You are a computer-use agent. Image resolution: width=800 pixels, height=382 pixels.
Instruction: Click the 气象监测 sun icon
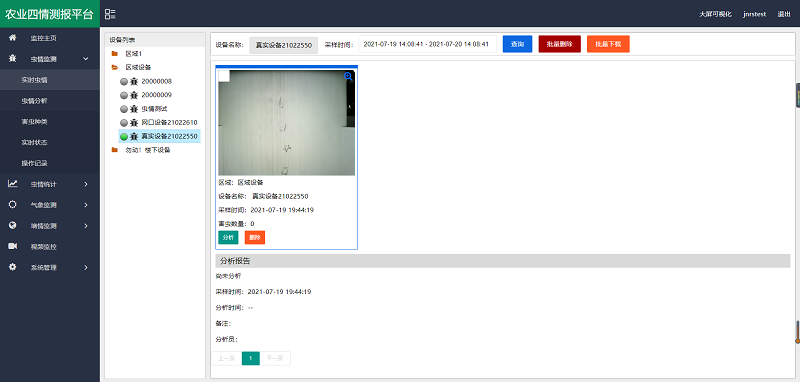pos(13,205)
